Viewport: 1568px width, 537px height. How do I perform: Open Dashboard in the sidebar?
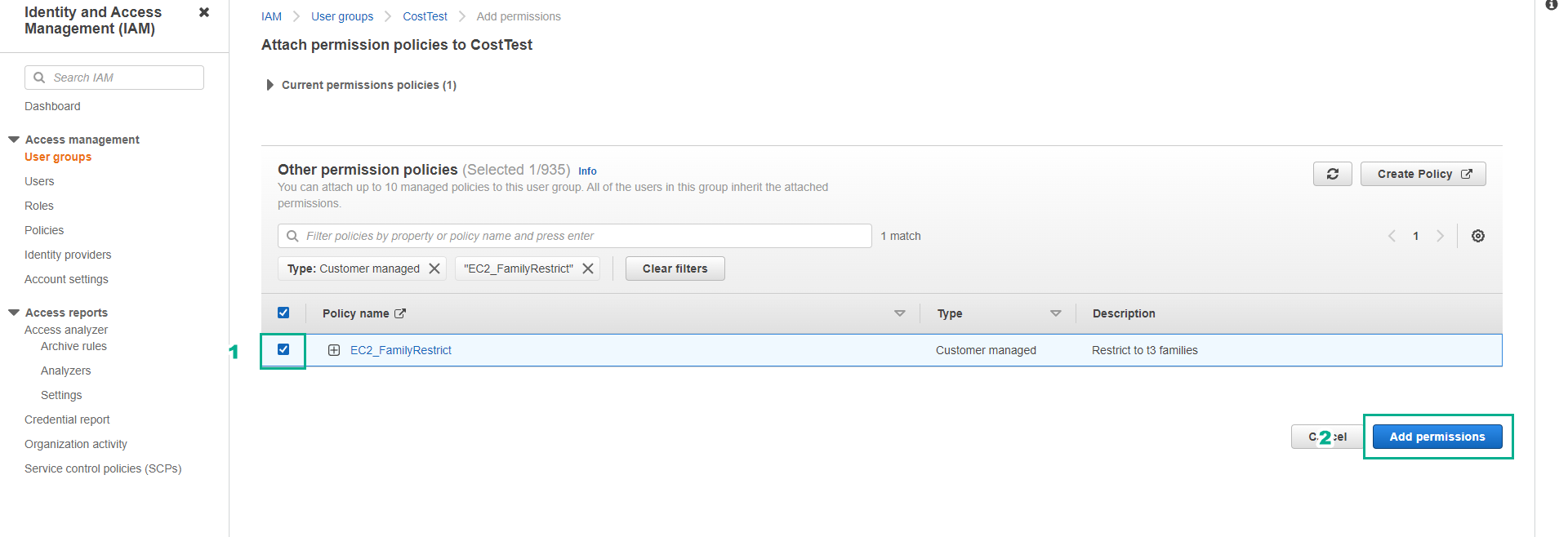click(x=52, y=106)
